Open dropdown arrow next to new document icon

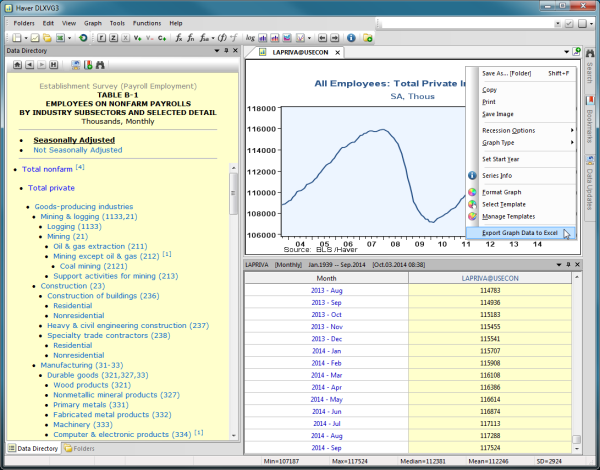pos(26,38)
